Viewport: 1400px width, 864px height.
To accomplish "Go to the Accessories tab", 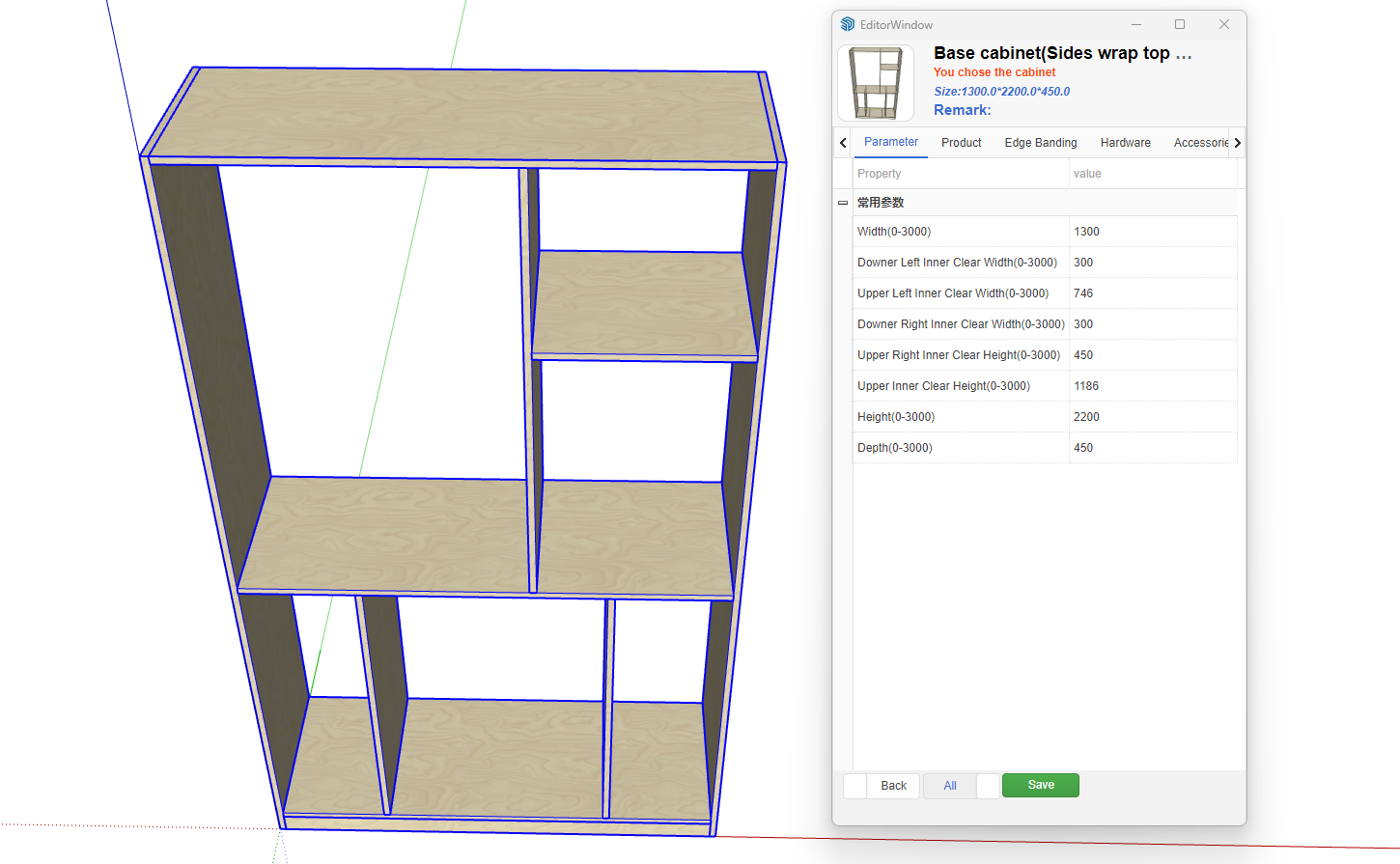I will click(x=1200, y=143).
